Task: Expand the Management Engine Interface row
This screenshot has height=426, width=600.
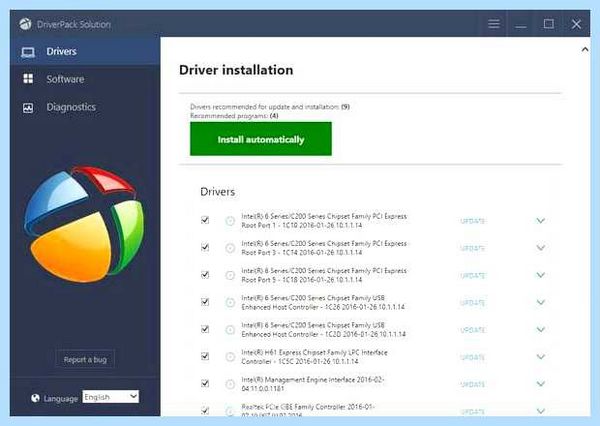Action: pos(540,384)
